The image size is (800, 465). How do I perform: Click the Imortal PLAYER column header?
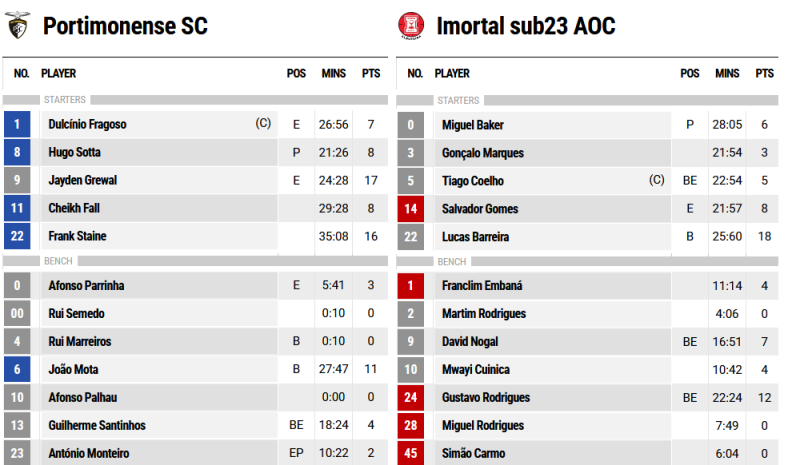[x=452, y=74]
